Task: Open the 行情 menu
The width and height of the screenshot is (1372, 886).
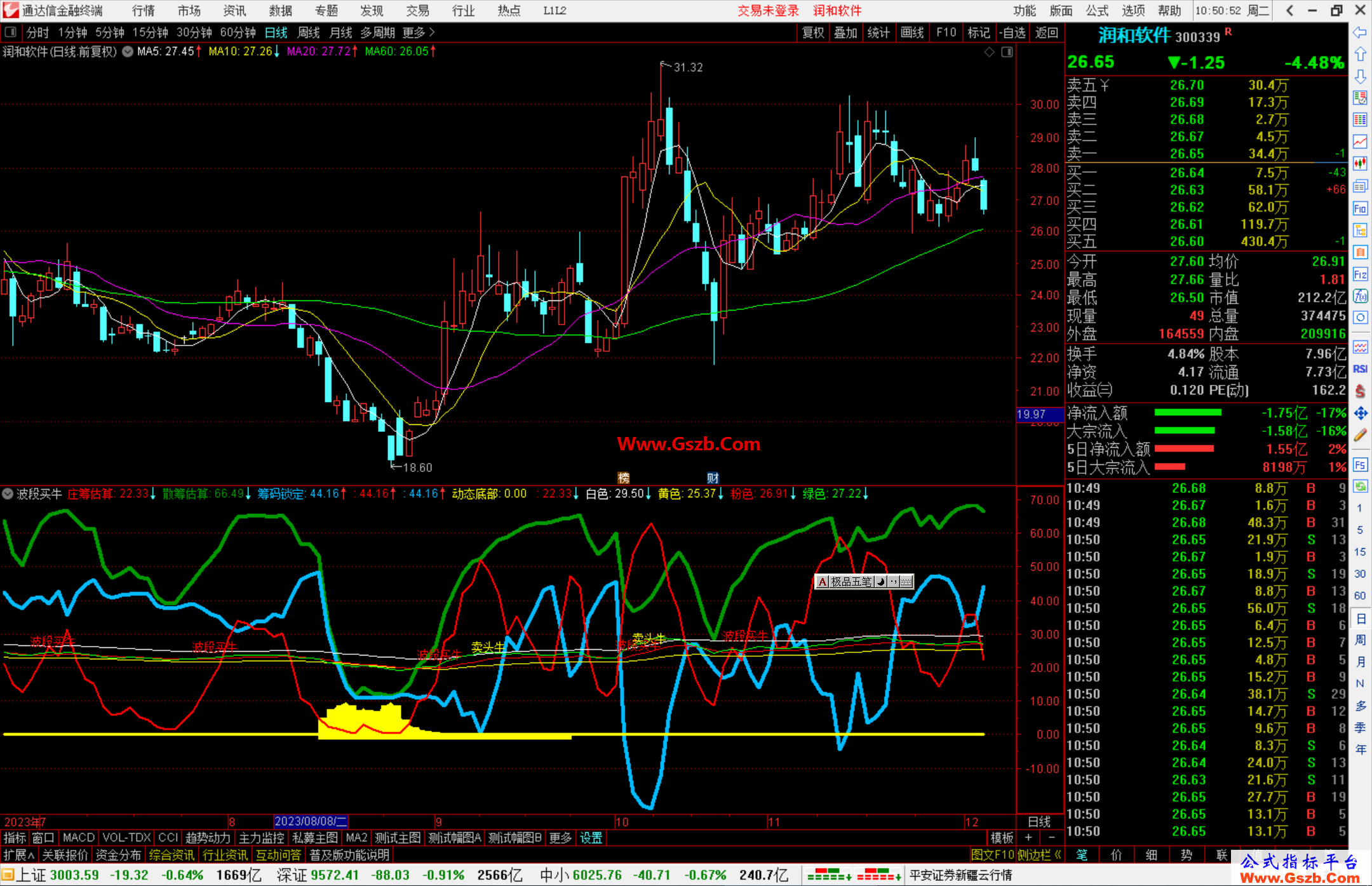Action: click(x=144, y=11)
